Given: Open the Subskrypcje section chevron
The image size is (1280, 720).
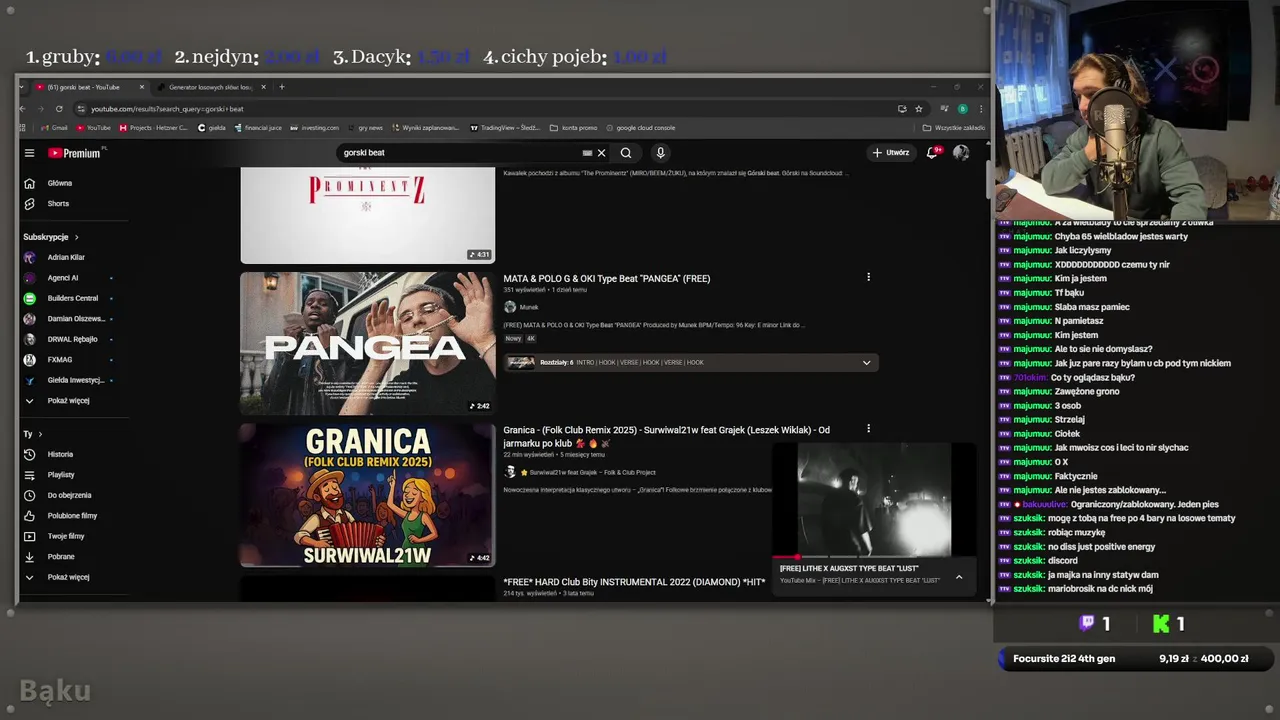Looking at the screenshot, I should [x=76, y=237].
